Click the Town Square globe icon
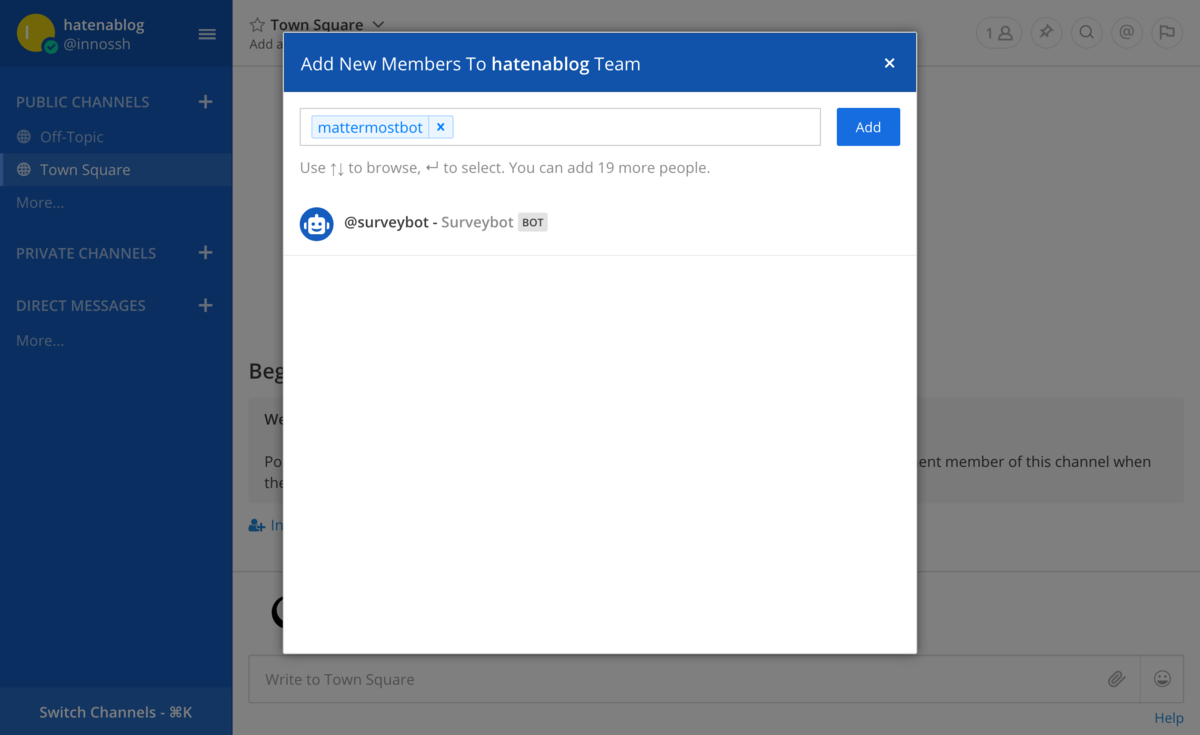1200x735 pixels. click(24, 170)
